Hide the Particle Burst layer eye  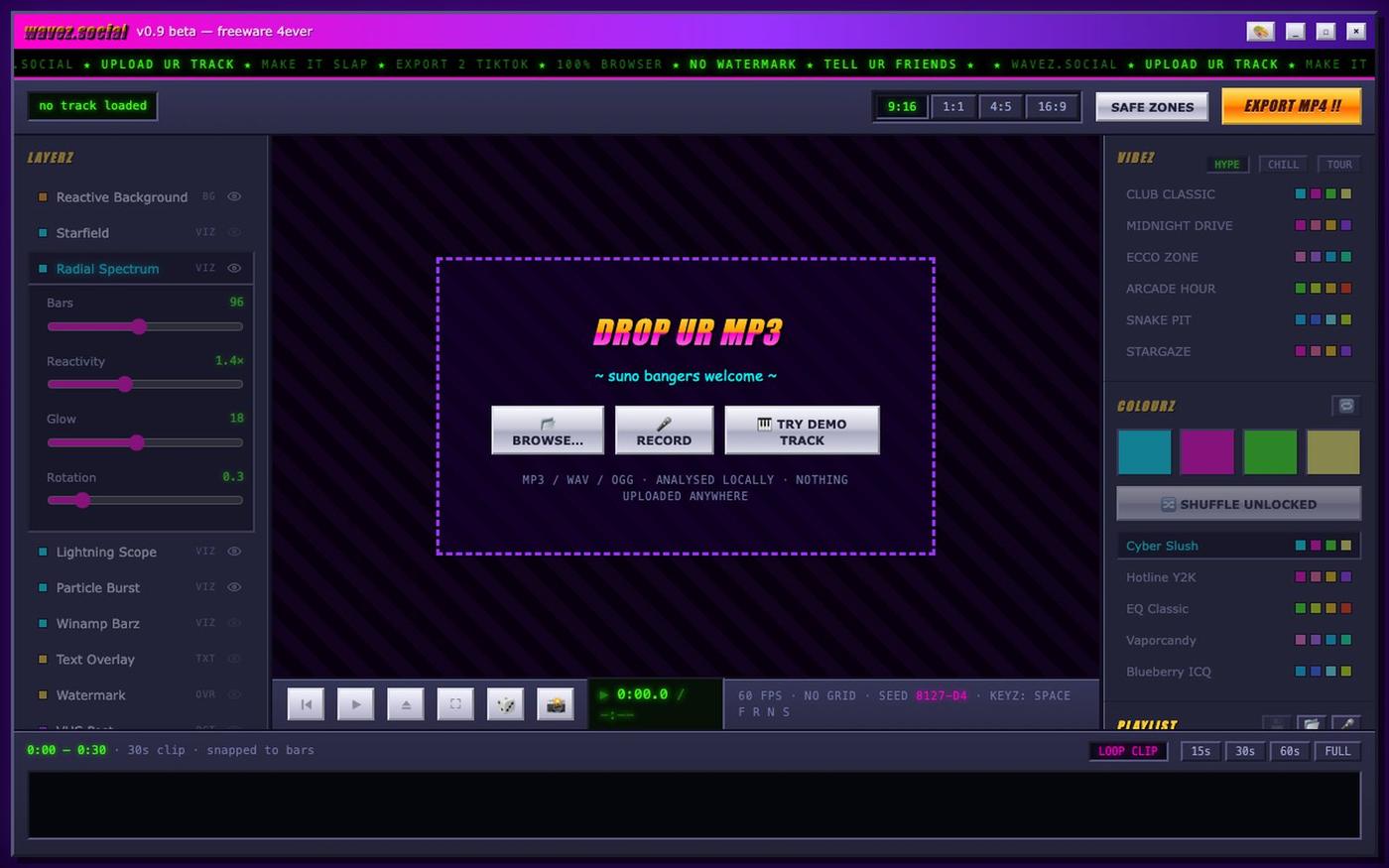click(234, 586)
